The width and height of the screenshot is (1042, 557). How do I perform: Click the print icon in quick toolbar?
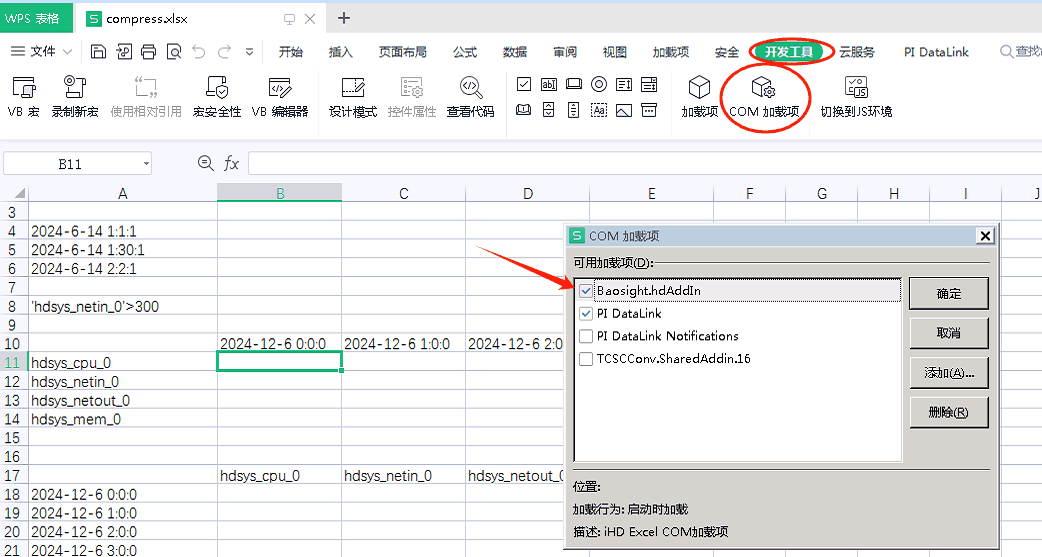(x=149, y=51)
